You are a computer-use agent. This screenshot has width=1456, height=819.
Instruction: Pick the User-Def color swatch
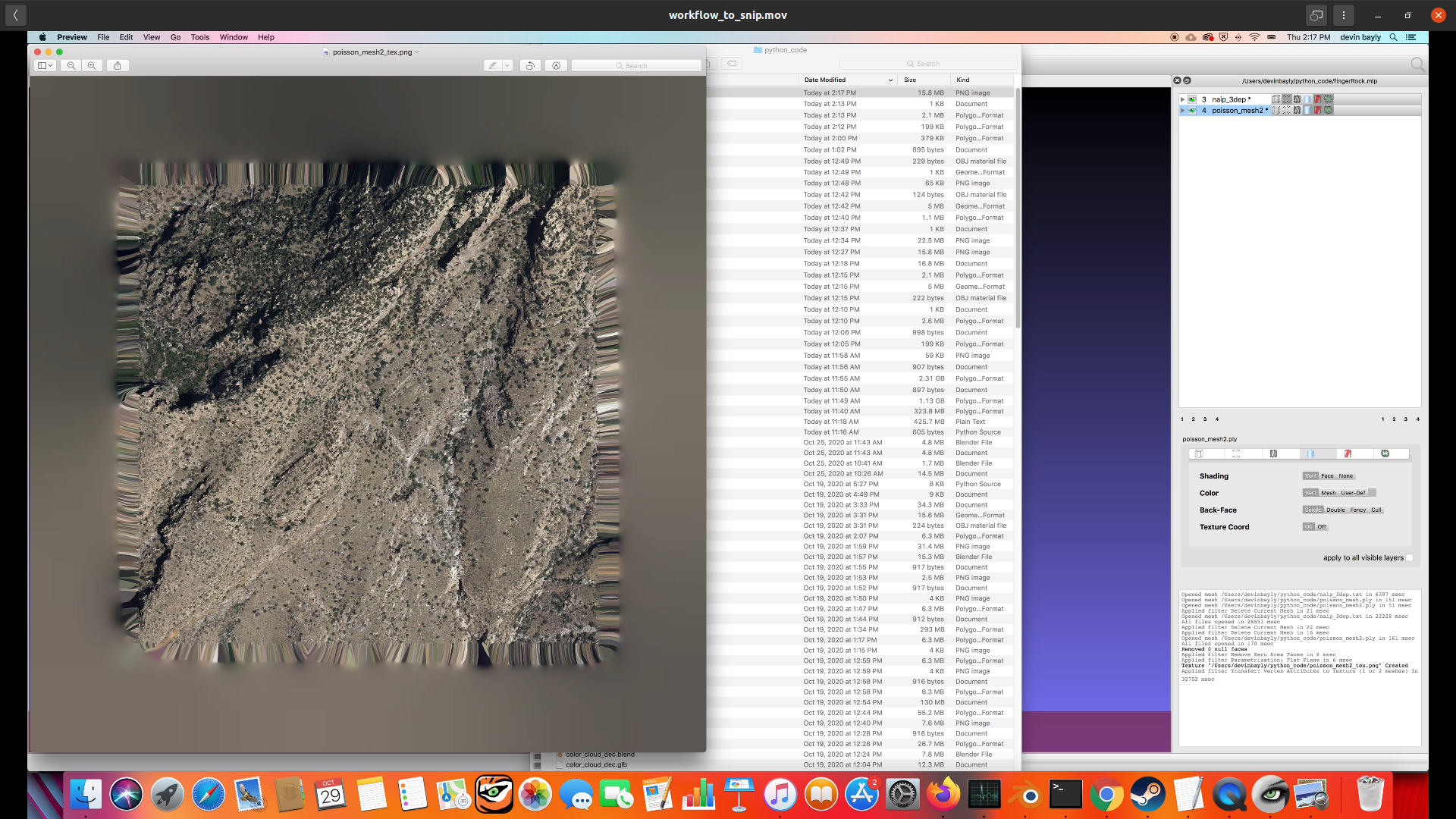(1372, 493)
